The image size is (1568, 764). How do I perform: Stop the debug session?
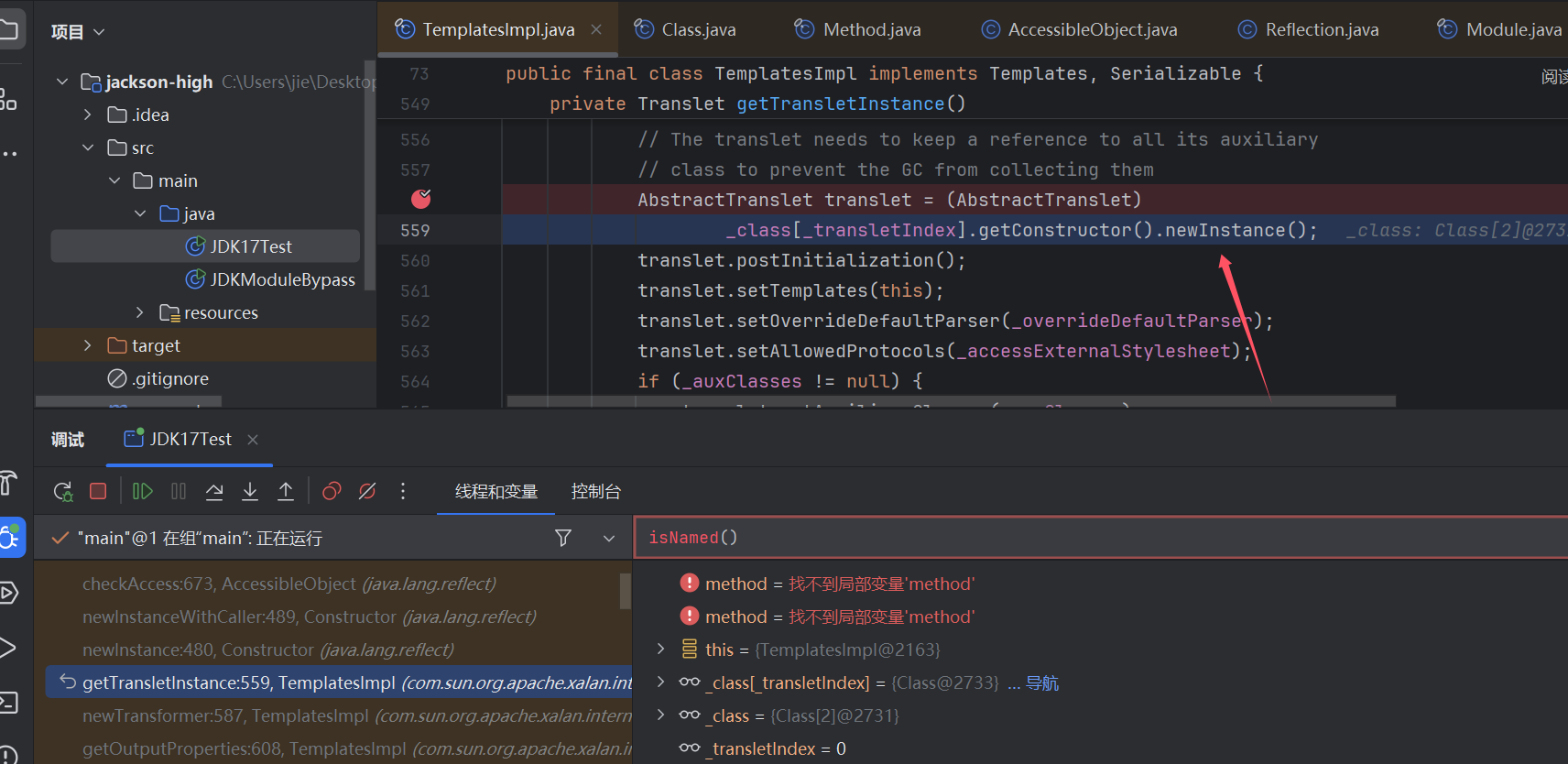point(98,492)
